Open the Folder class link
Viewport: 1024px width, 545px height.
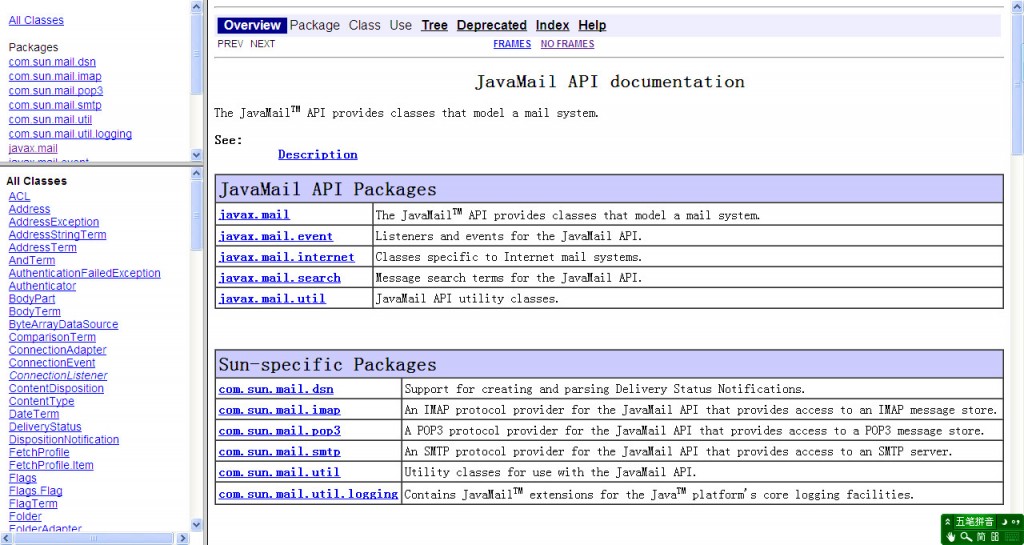coord(25,516)
